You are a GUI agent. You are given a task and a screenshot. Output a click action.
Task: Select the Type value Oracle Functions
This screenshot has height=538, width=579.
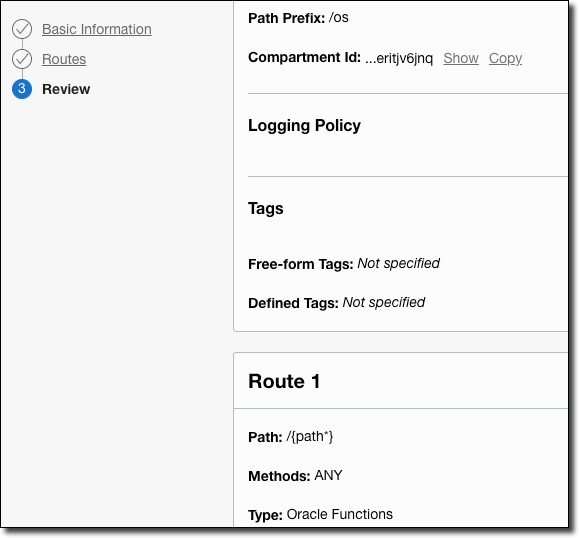tap(339, 514)
